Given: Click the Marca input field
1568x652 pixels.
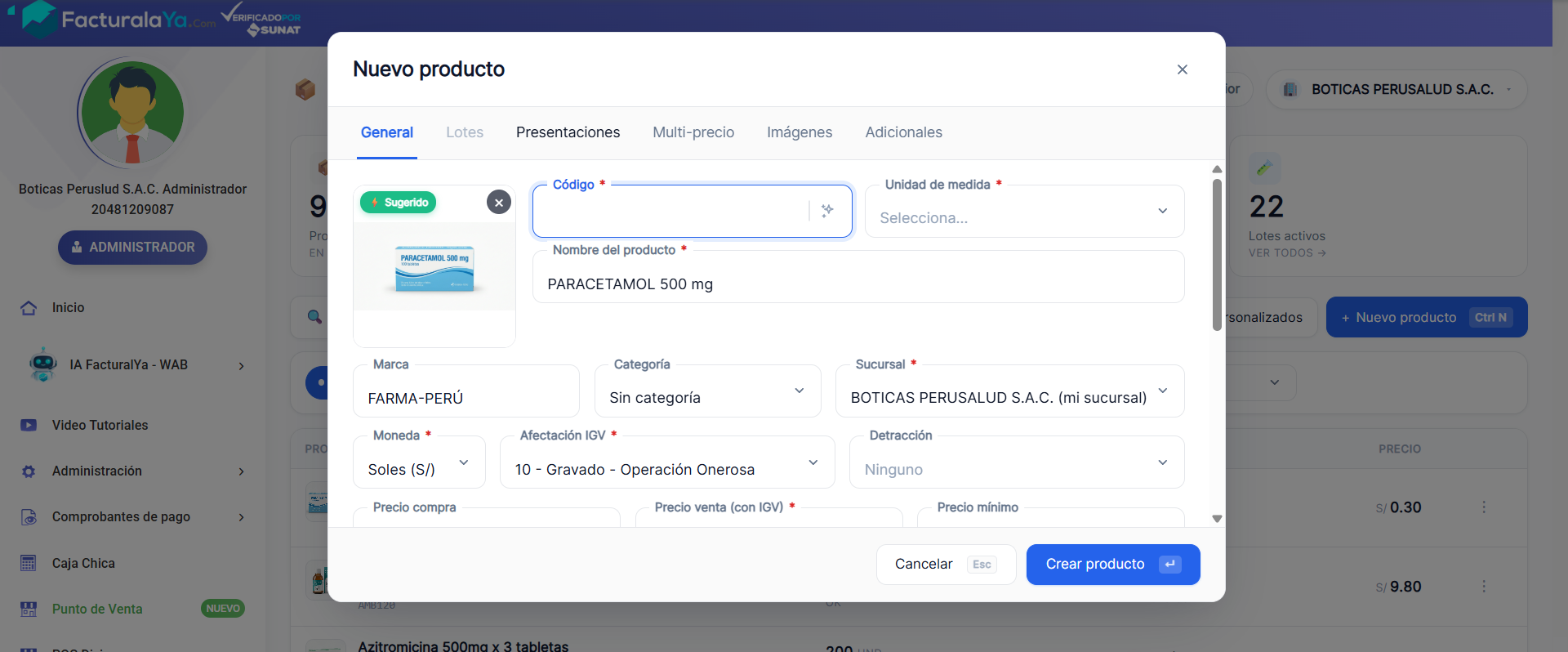Looking at the screenshot, I should click(466, 391).
